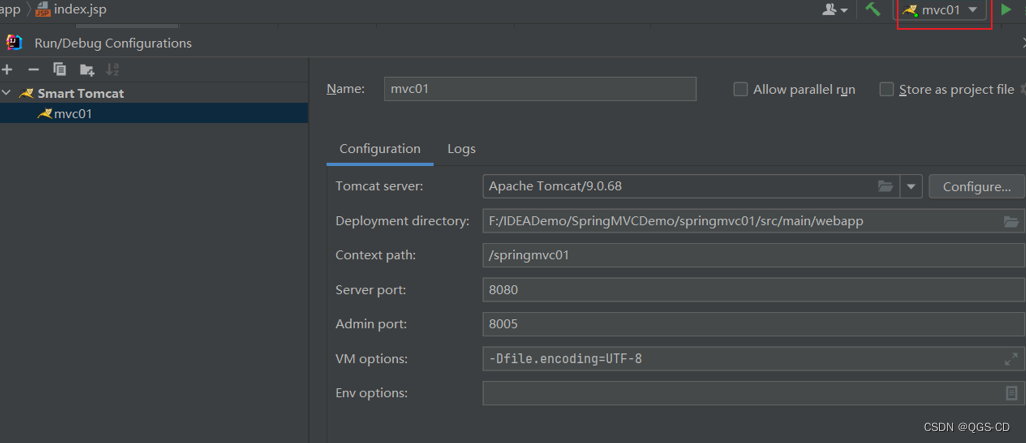Remove the selected configuration
Image resolution: width=1026 pixels, height=443 pixels.
(x=33, y=70)
